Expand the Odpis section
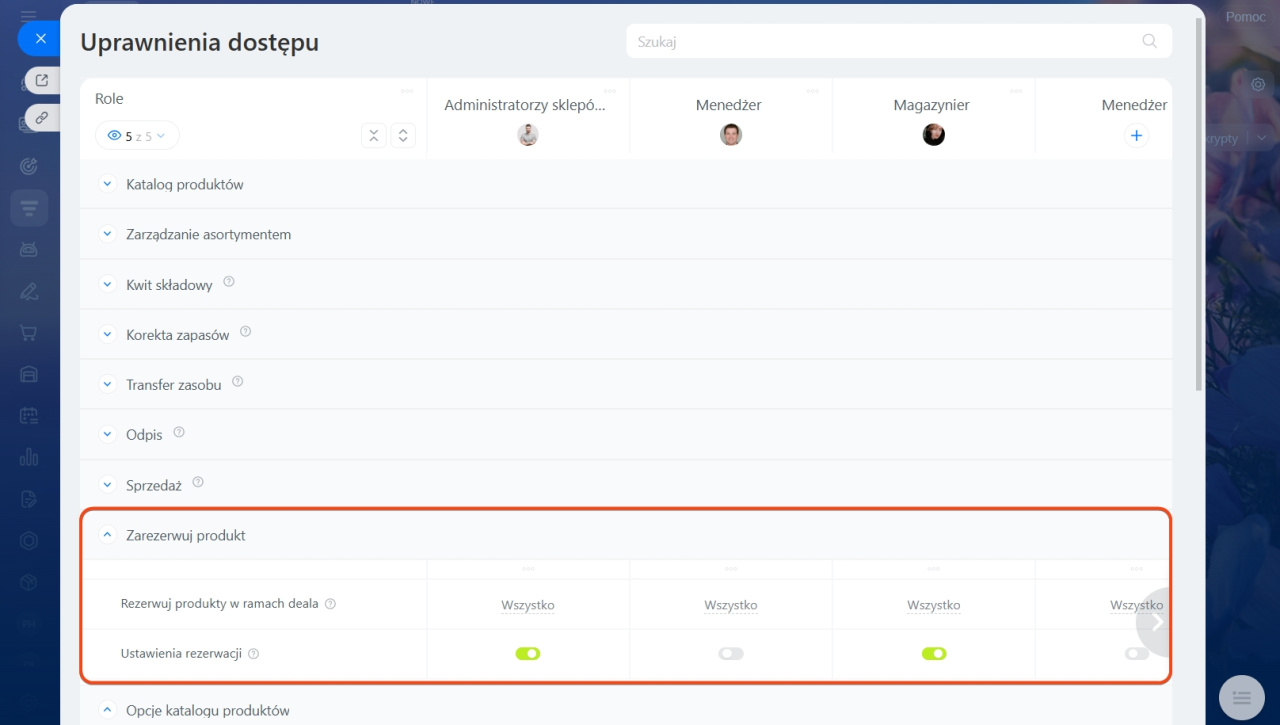This screenshot has height=725, width=1280. (108, 434)
